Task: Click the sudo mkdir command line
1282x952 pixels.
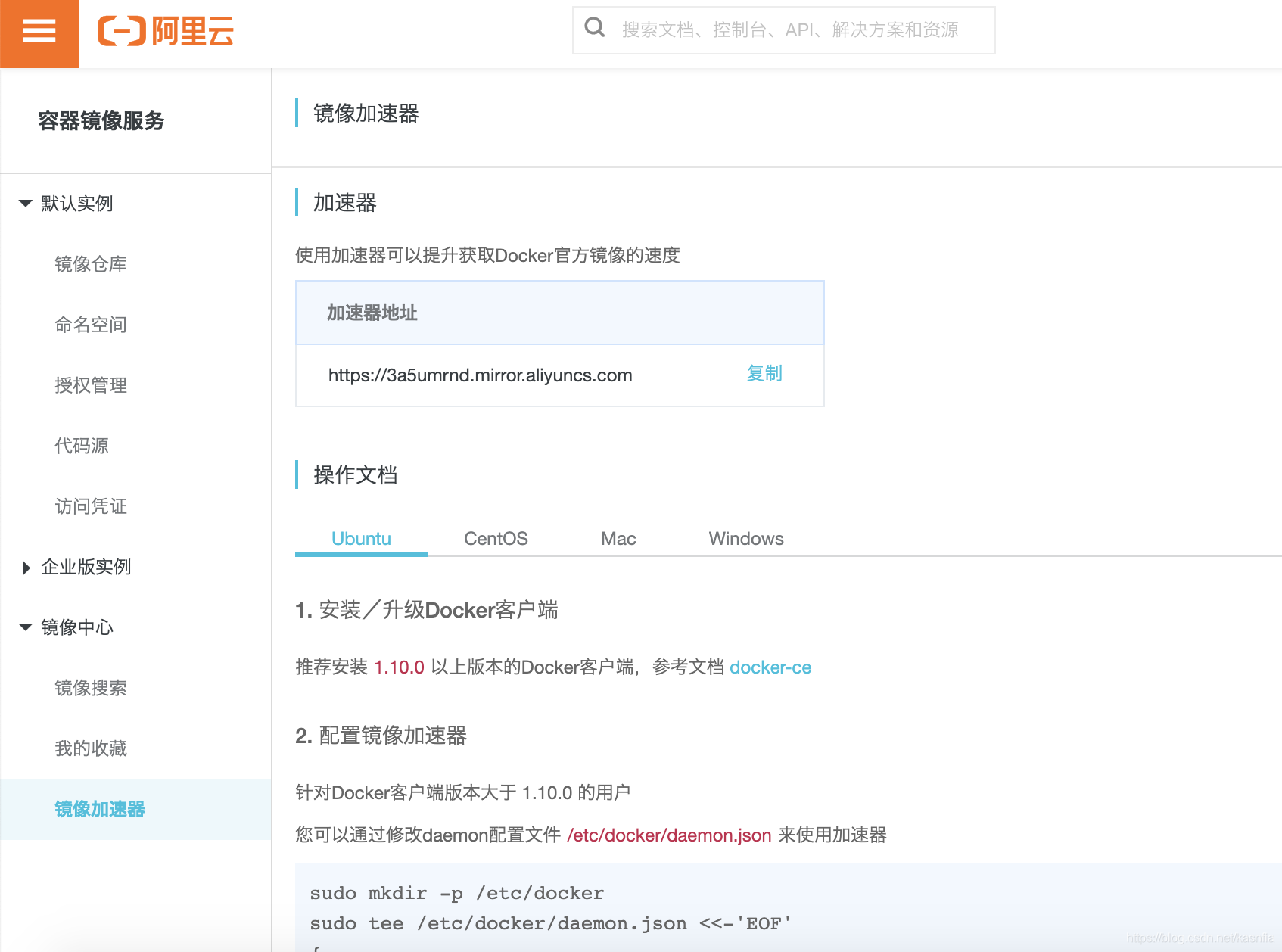Action: point(457,894)
